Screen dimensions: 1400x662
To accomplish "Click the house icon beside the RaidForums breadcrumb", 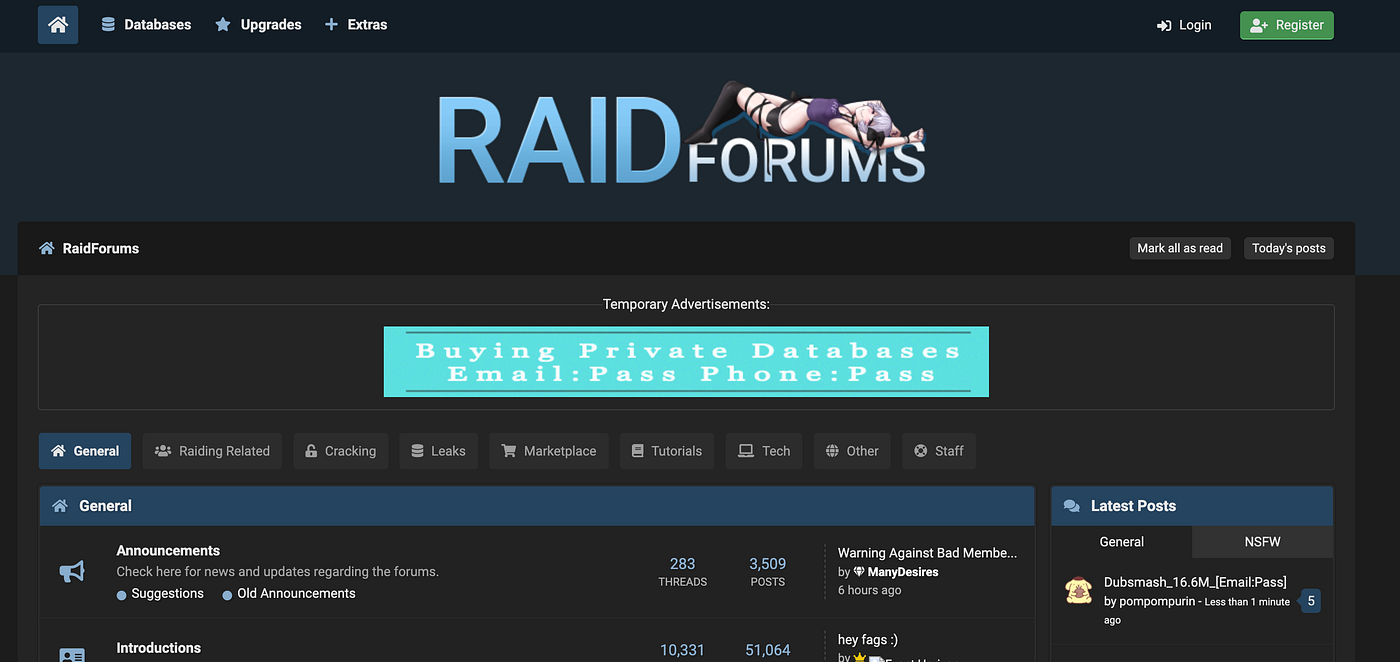I will [47, 248].
